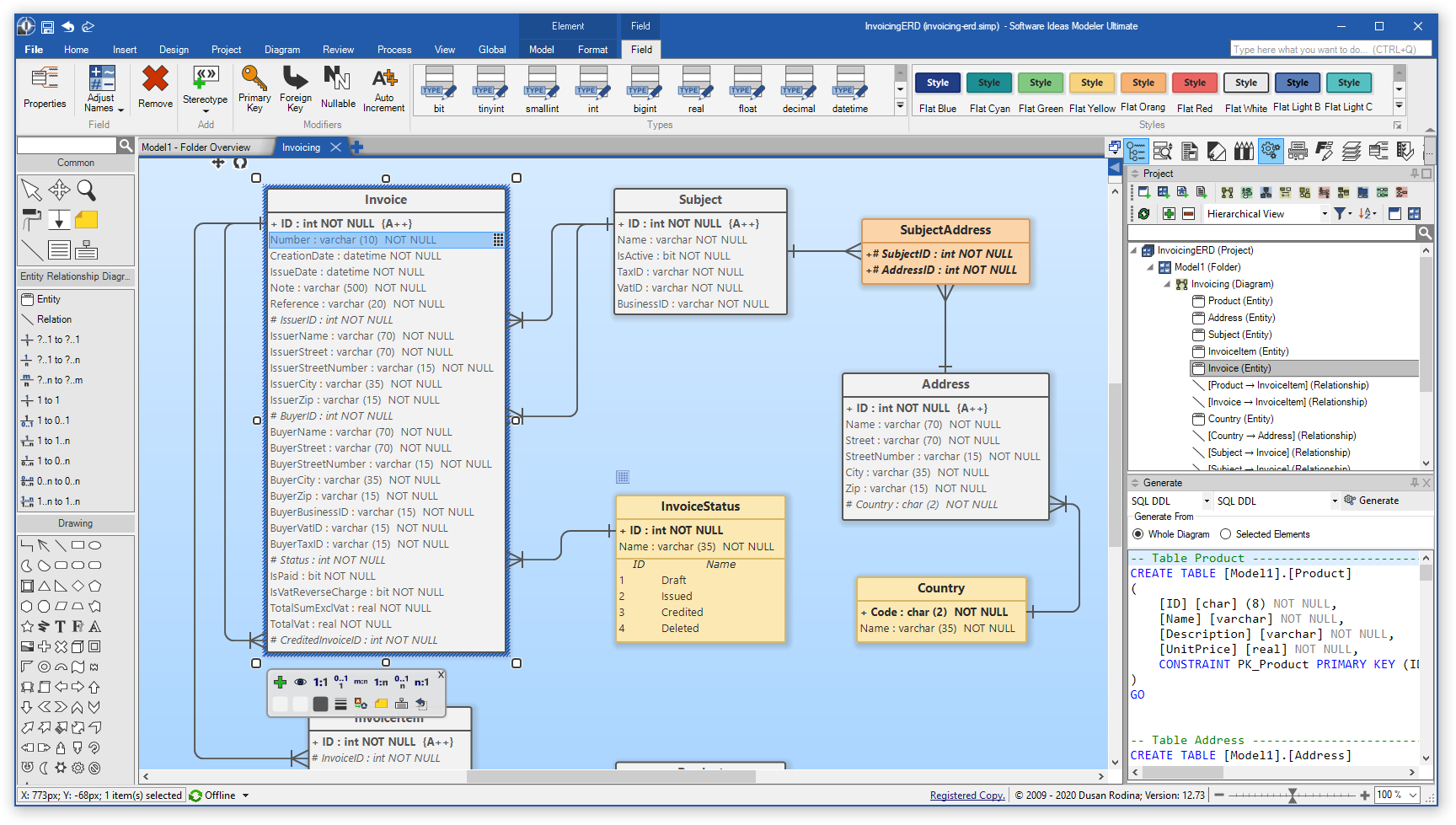Apply the Flat Red style swatch
Image resolution: width=1456 pixels, height=825 pixels.
tap(1195, 83)
